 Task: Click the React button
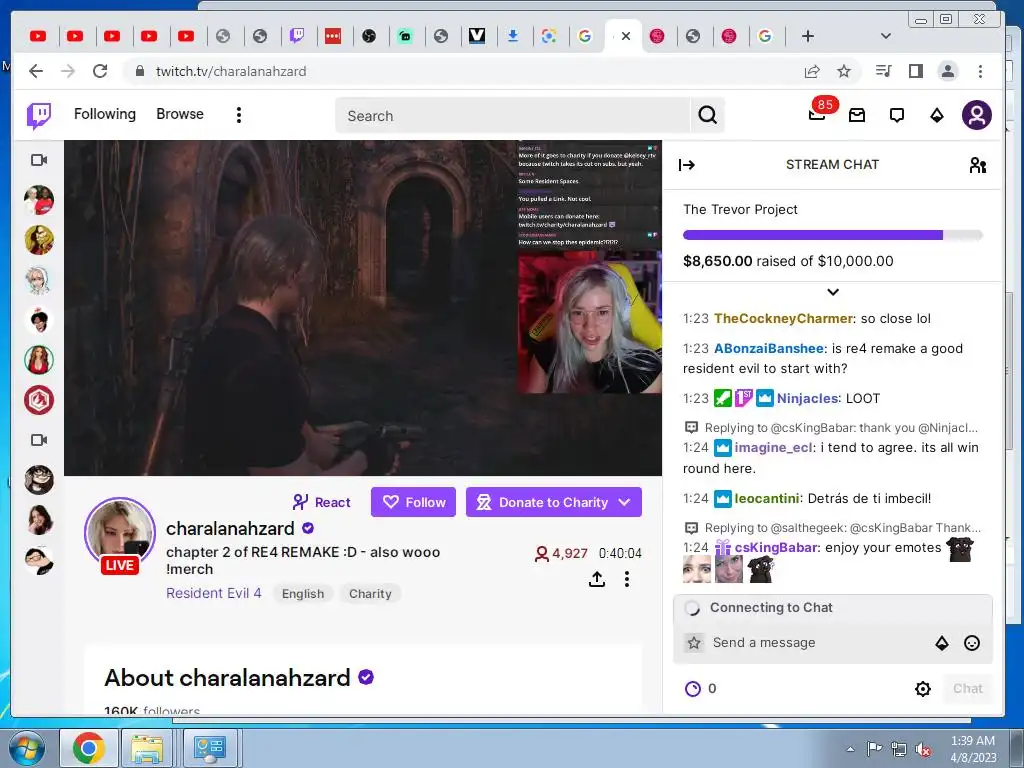[321, 502]
